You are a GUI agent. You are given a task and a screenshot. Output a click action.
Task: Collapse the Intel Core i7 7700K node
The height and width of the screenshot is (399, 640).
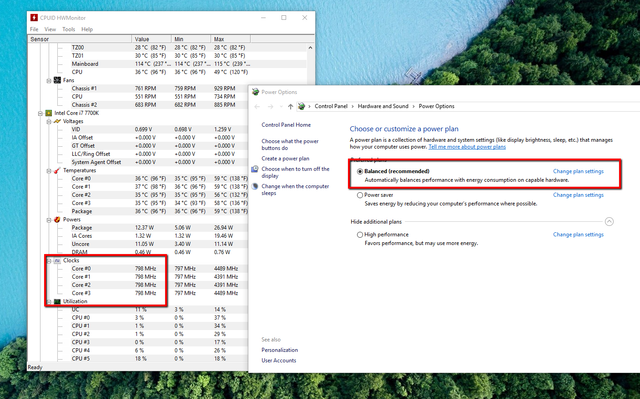pos(40,113)
